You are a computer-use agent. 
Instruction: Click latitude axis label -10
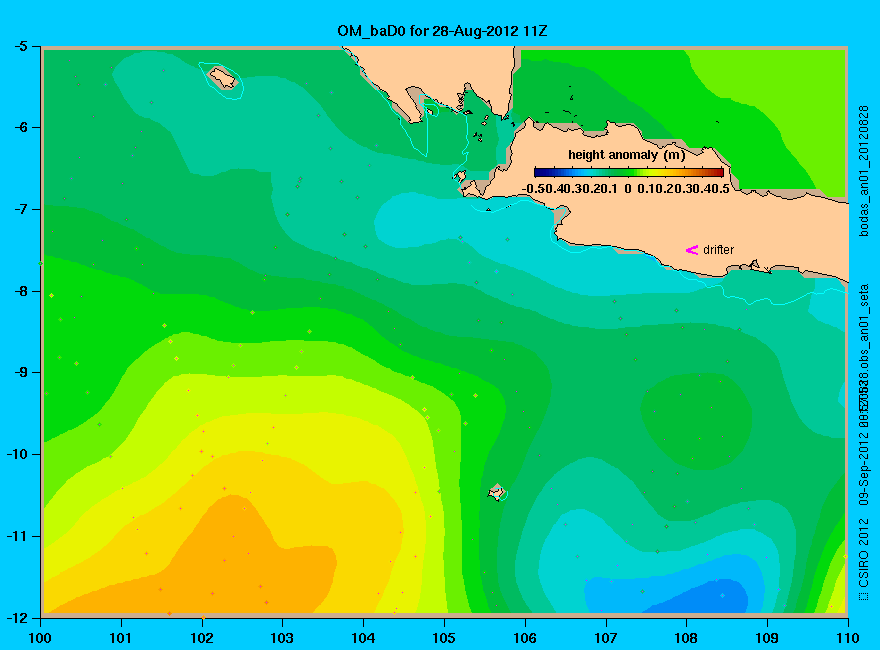click(17, 454)
